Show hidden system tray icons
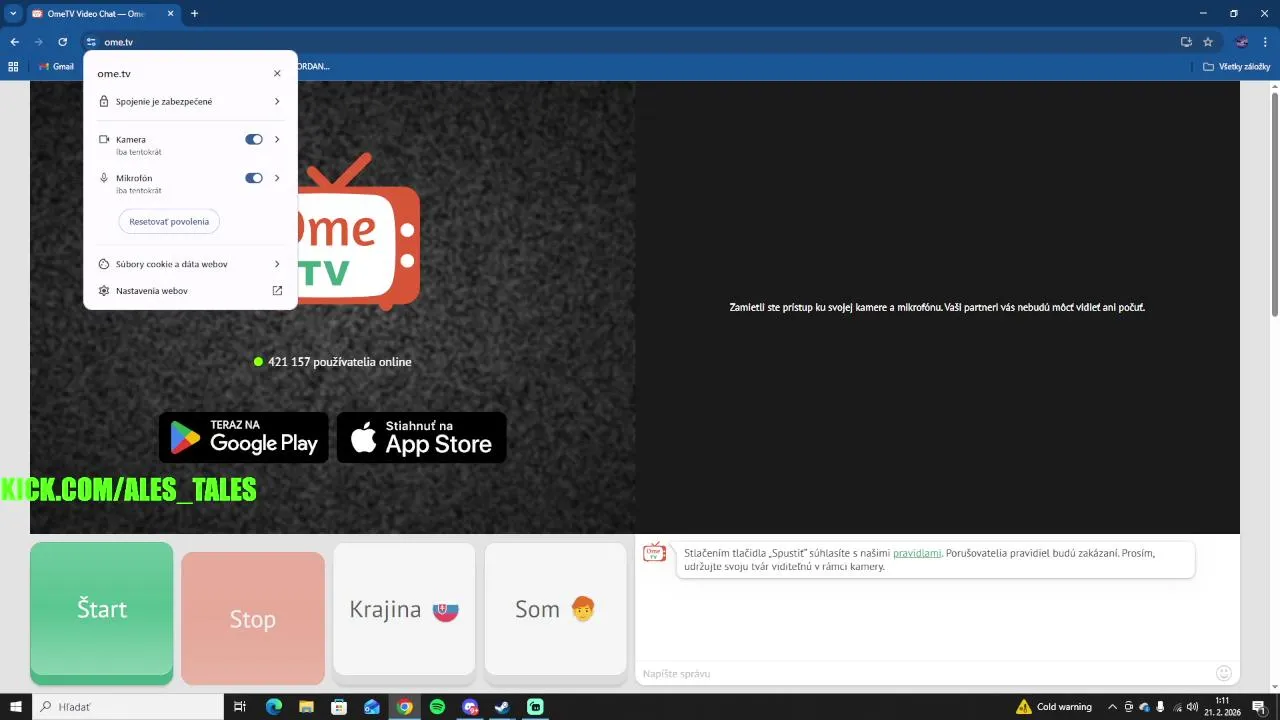 click(1112, 707)
